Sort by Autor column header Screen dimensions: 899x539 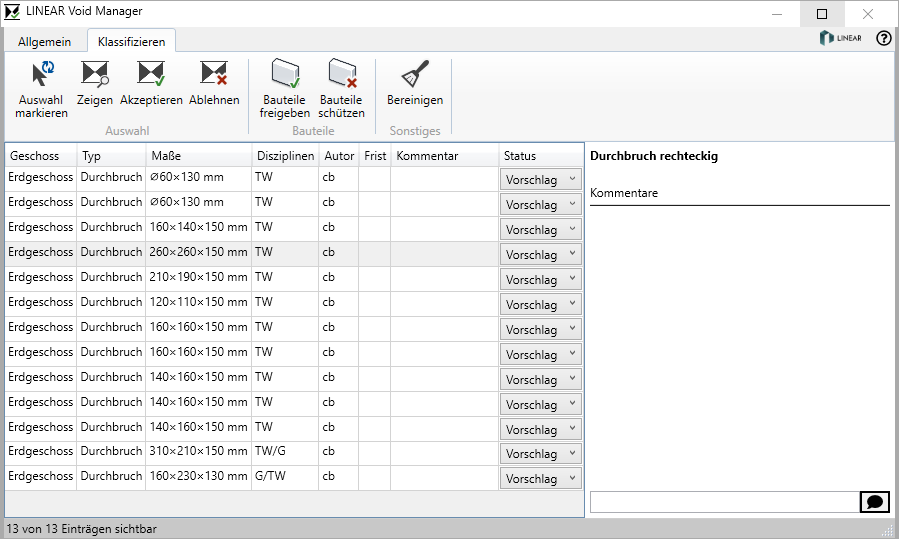click(x=339, y=156)
